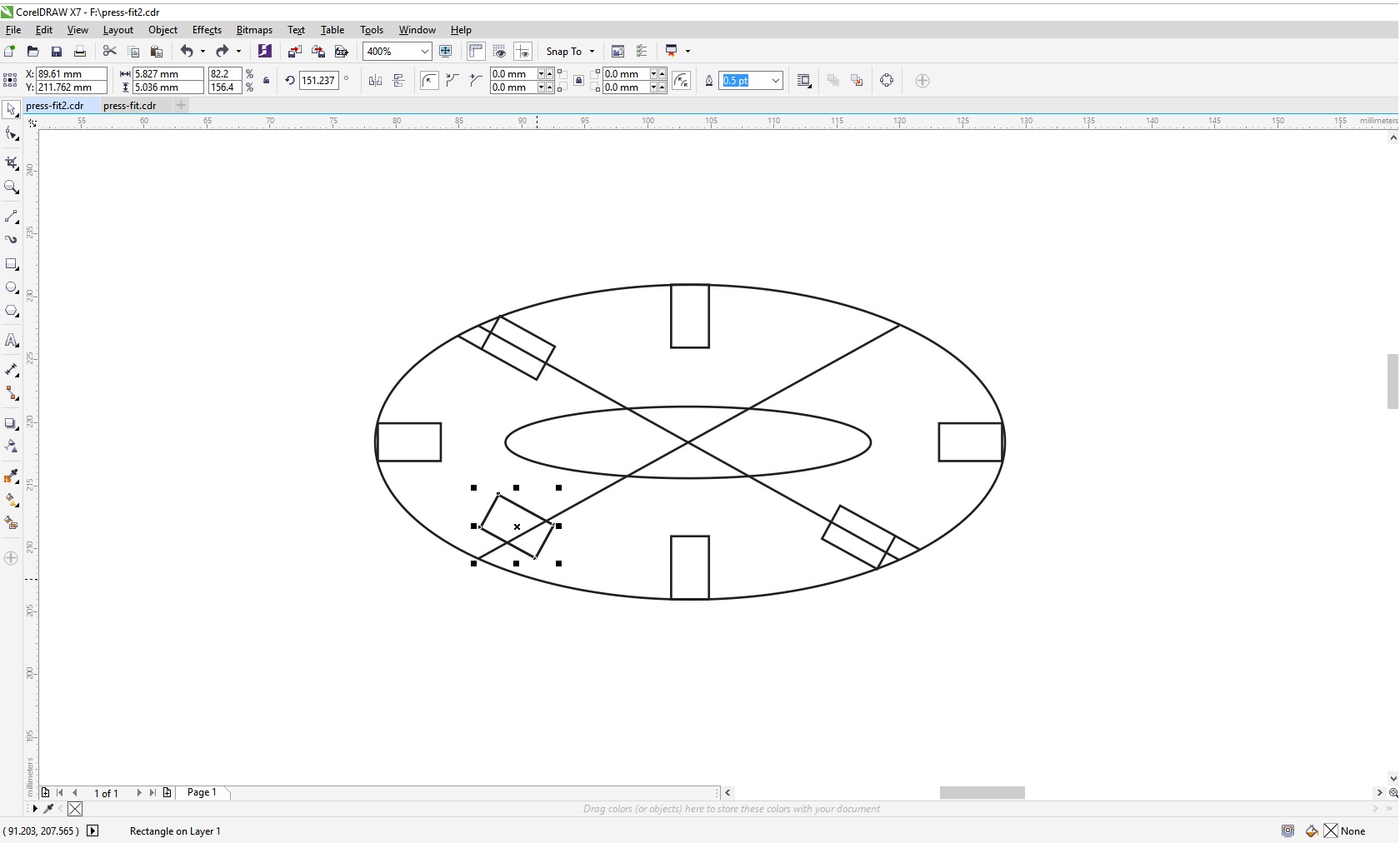
Task: Enable scalloped corner style
Action: [452, 81]
